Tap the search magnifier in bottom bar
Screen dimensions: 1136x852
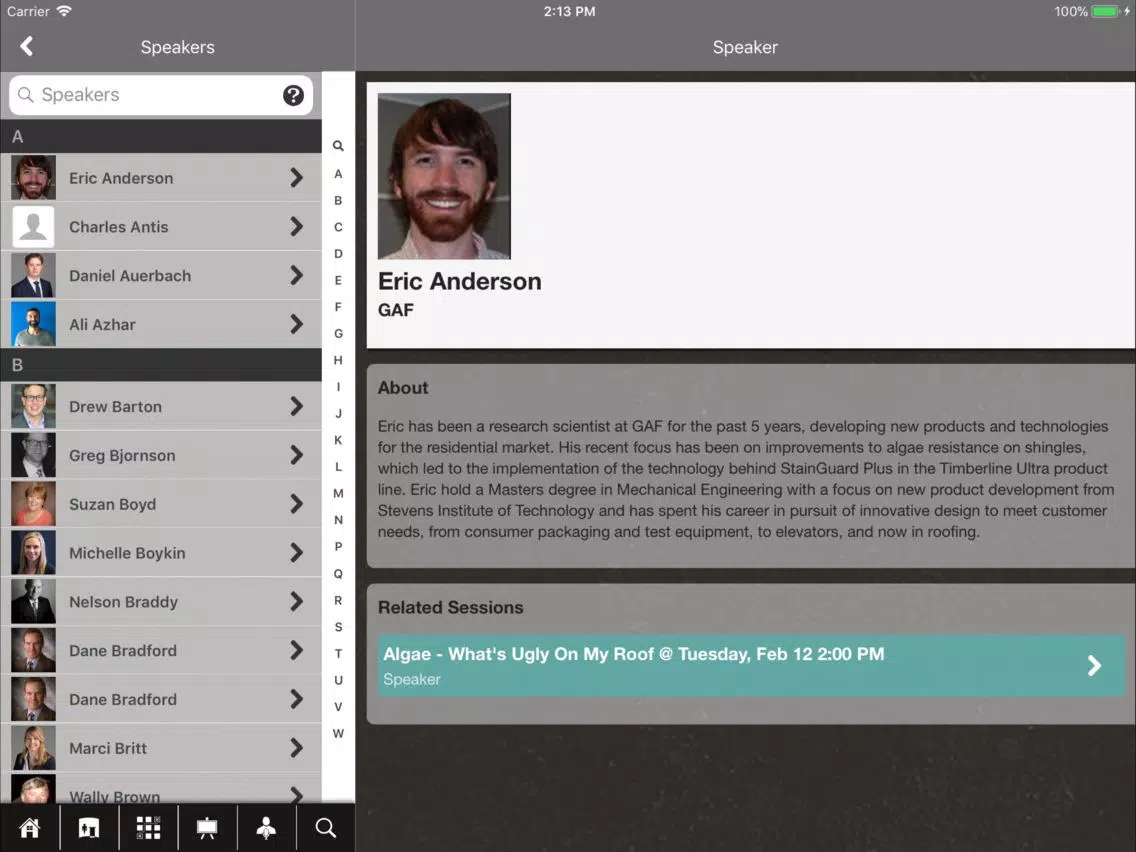(x=325, y=827)
